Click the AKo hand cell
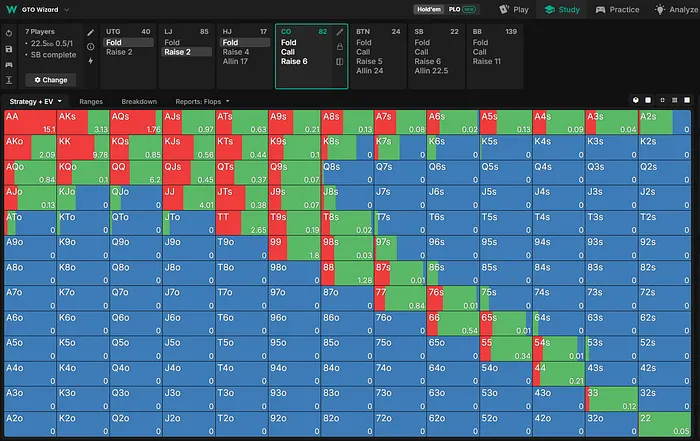 tap(30, 148)
